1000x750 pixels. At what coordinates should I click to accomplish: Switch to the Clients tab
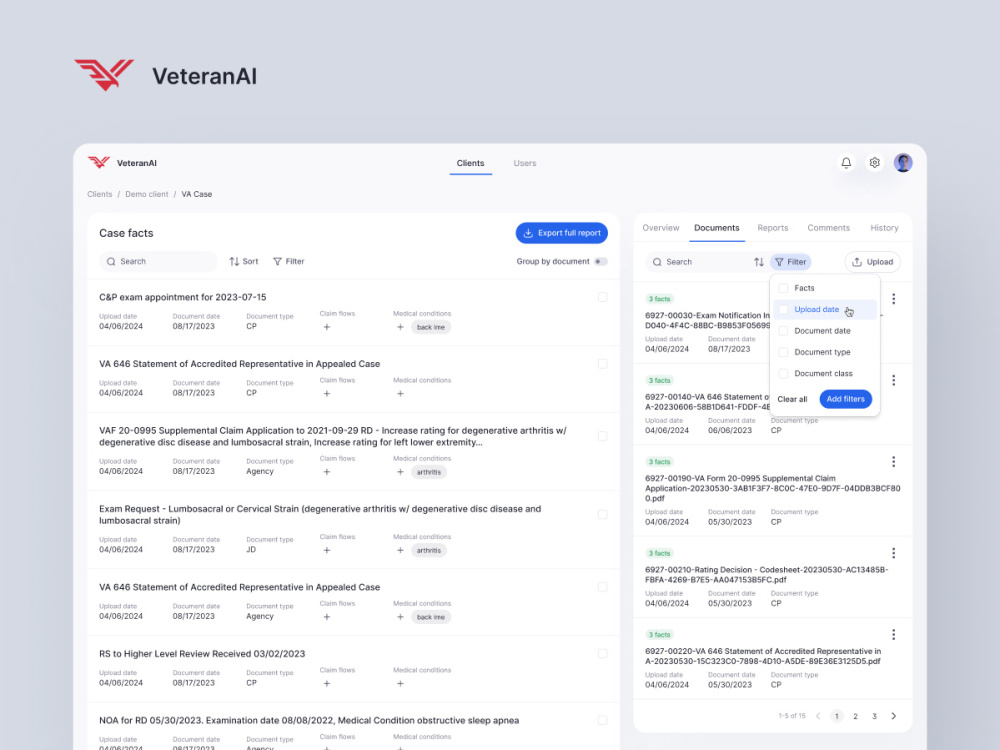click(470, 163)
